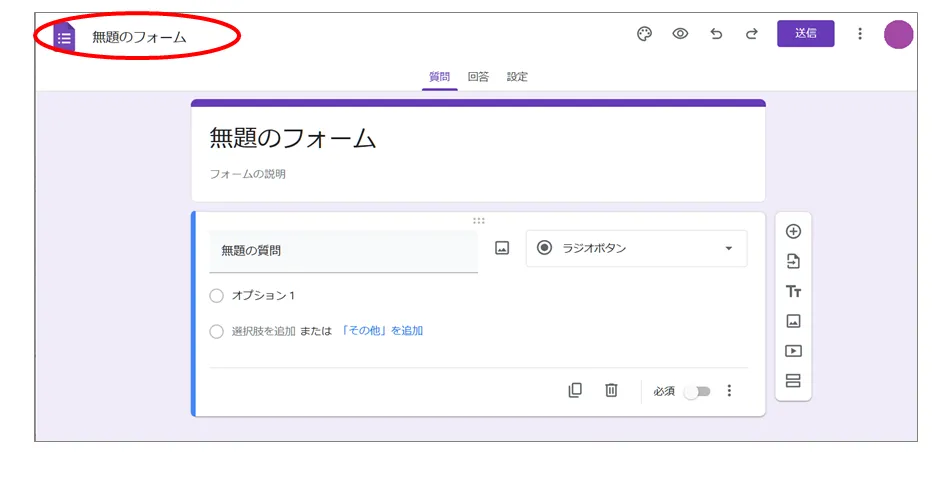Click the preview eye icon
The width and height of the screenshot is (940, 477).
point(680,34)
